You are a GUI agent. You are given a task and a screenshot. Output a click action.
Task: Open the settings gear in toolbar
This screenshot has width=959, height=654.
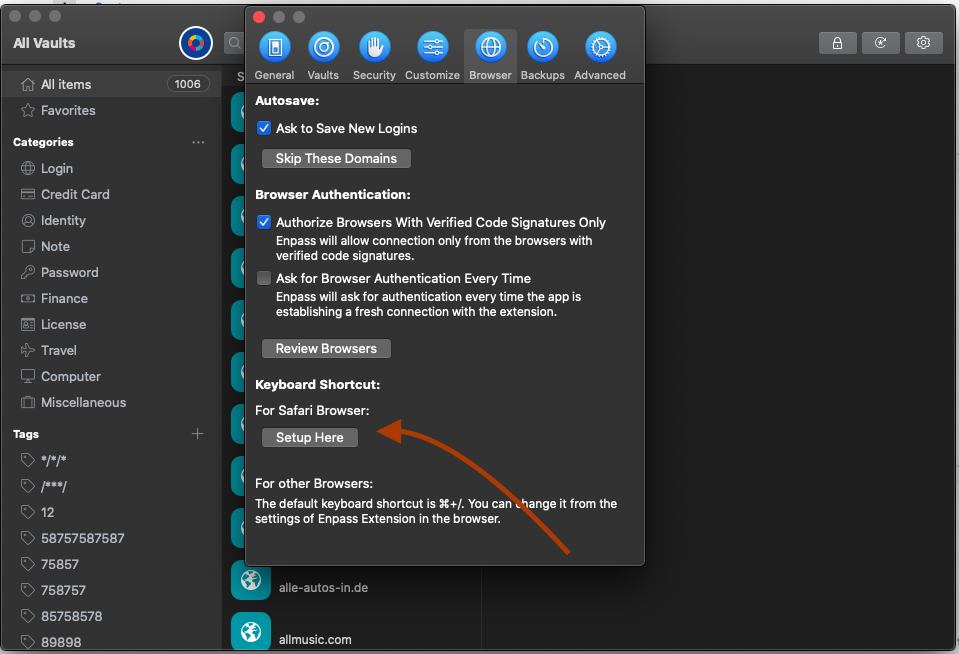pyautogui.click(x=923, y=43)
